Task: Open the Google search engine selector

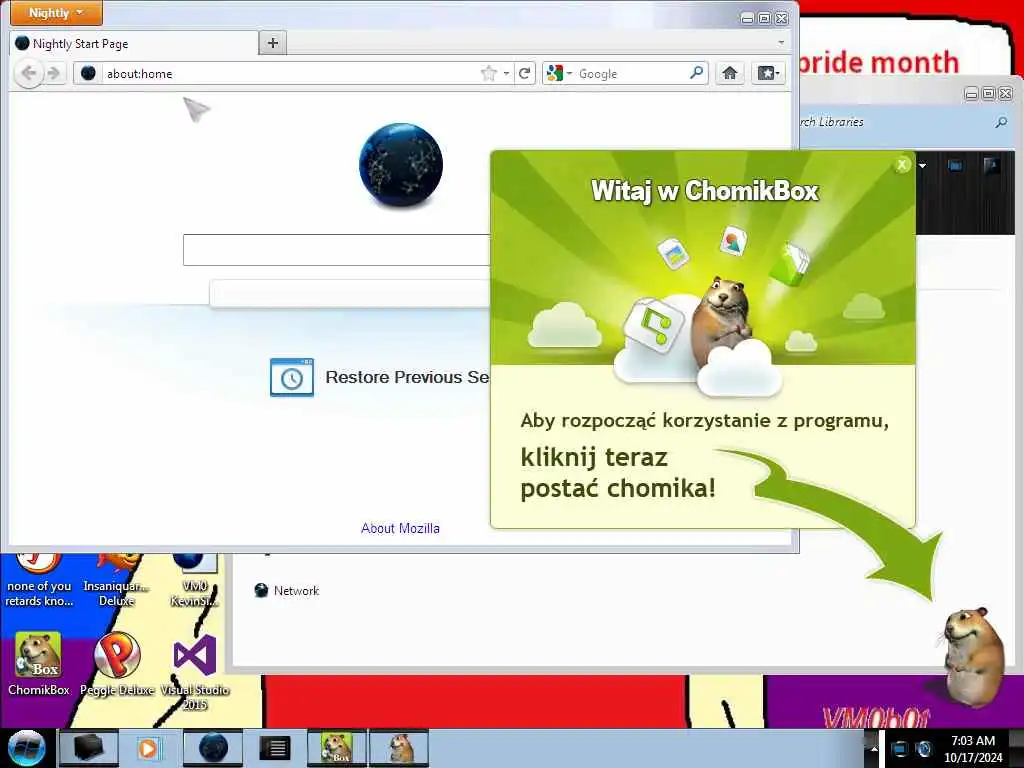Action: coord(558,73)
